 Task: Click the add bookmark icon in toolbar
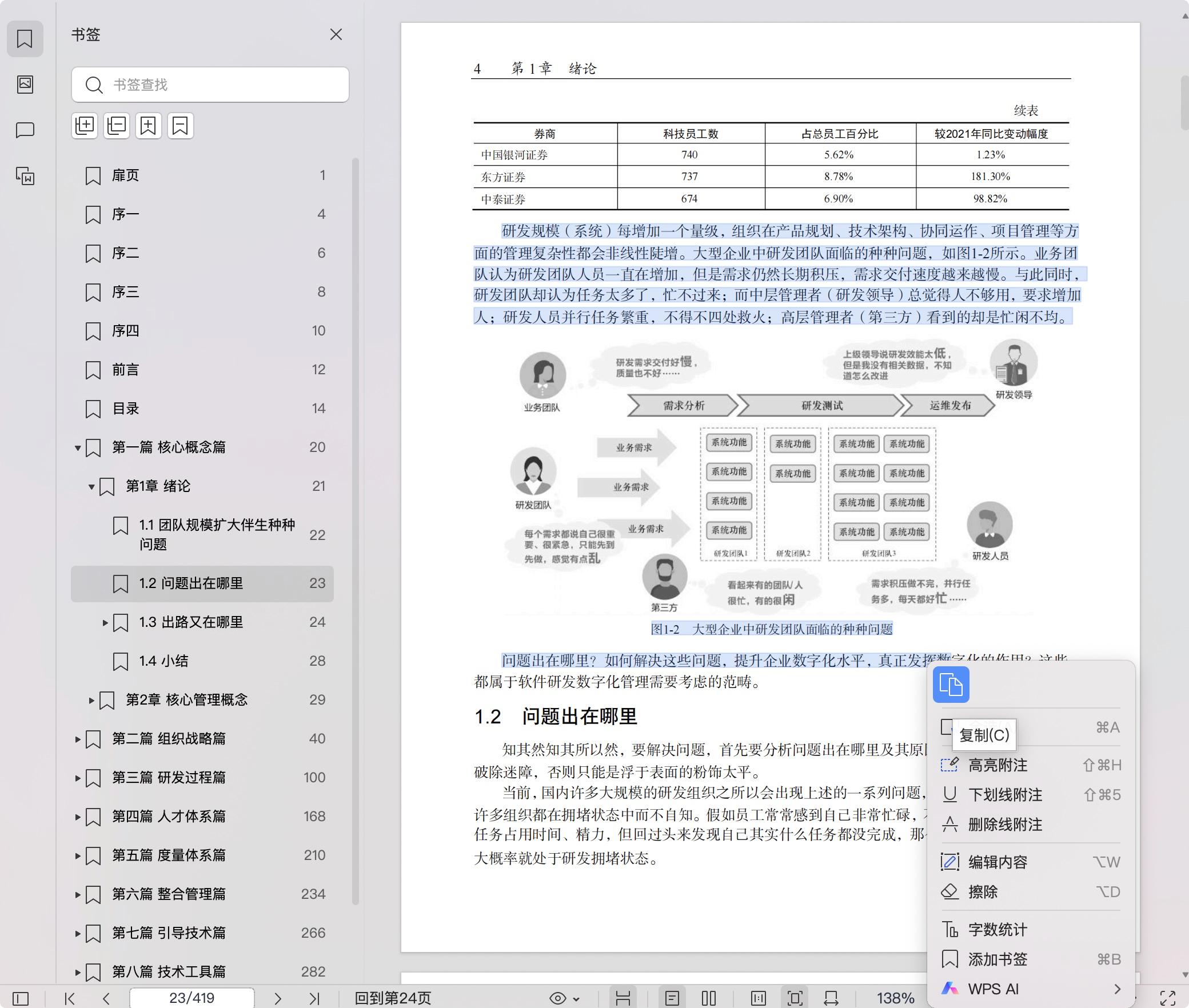[x=149, y=126]
